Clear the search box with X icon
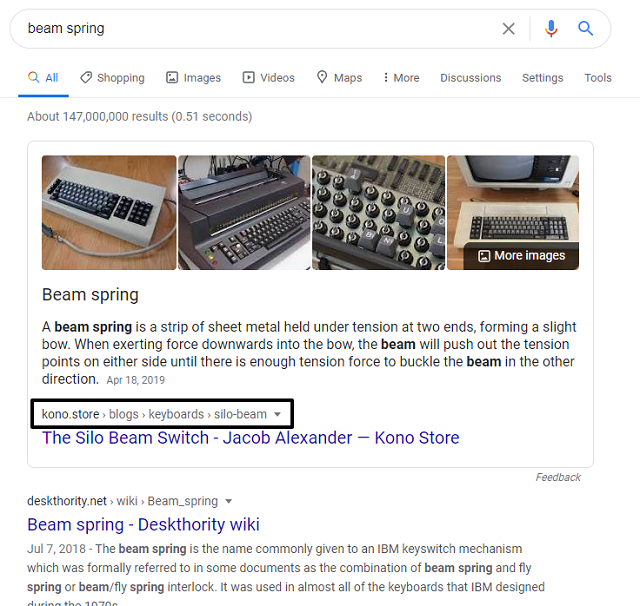This screenshot has height=606, width=640. click(x=508, y=29)
